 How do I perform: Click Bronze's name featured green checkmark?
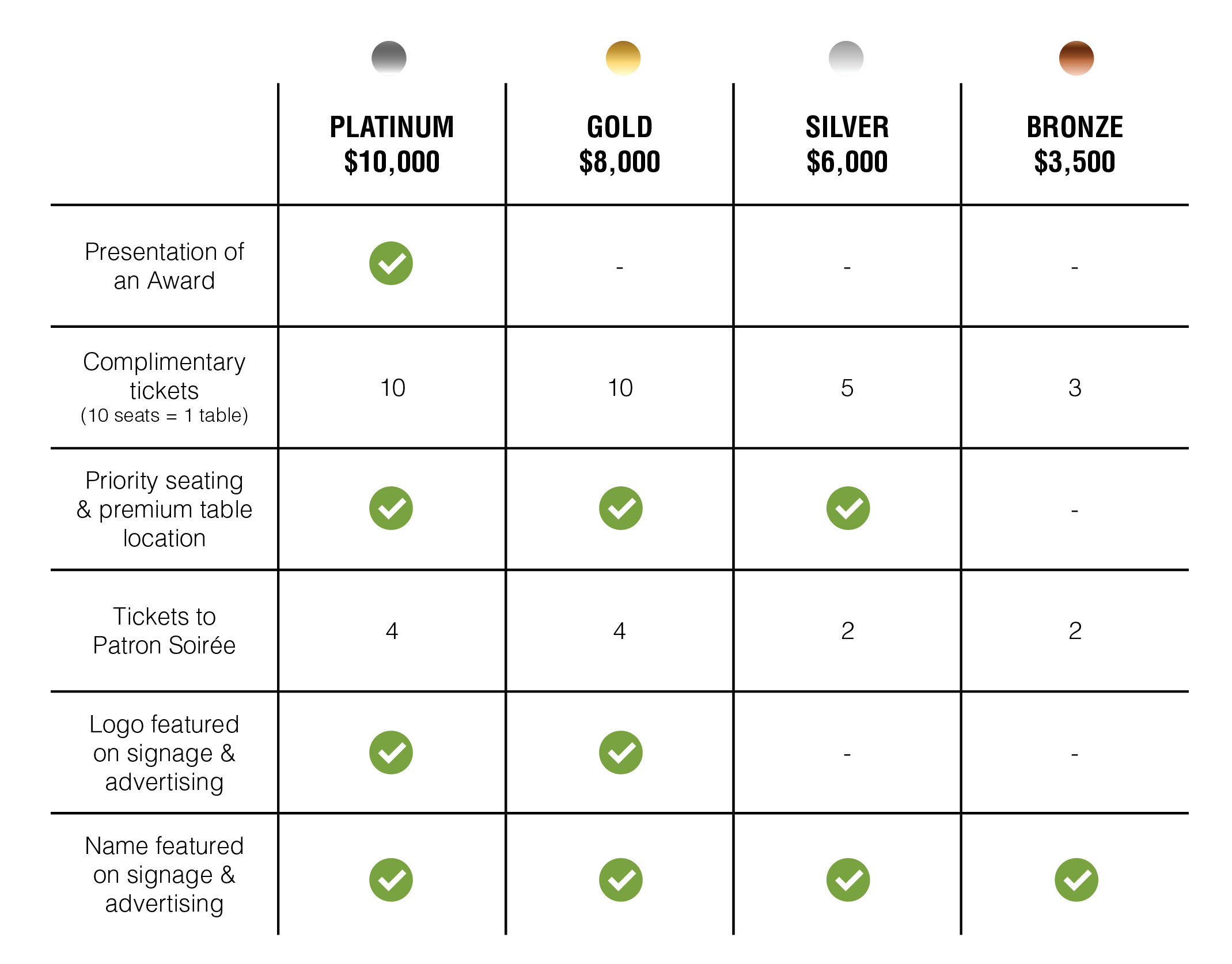1076,880
